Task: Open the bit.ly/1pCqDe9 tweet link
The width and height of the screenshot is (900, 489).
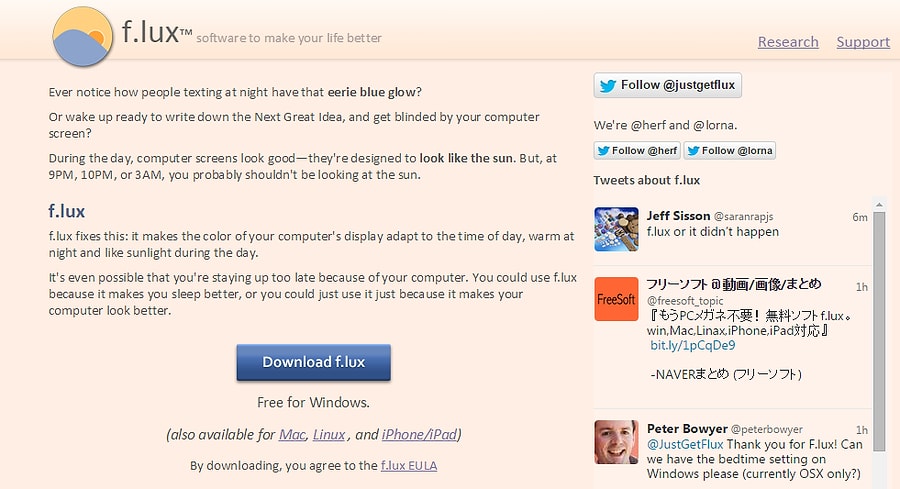Action: [692, 346]
